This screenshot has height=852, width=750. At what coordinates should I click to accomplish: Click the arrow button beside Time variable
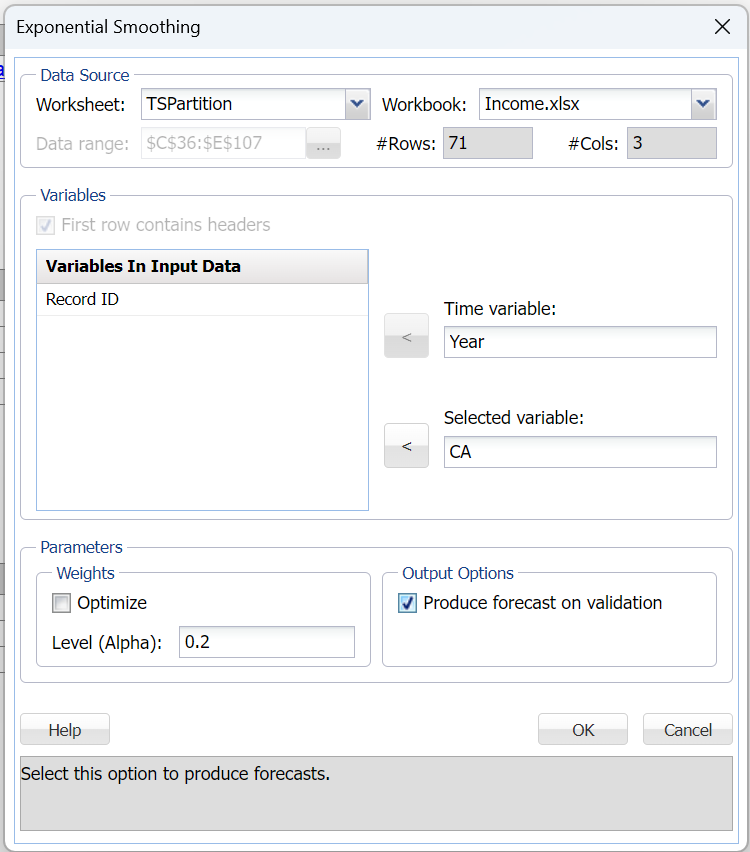tap(406, 336)
